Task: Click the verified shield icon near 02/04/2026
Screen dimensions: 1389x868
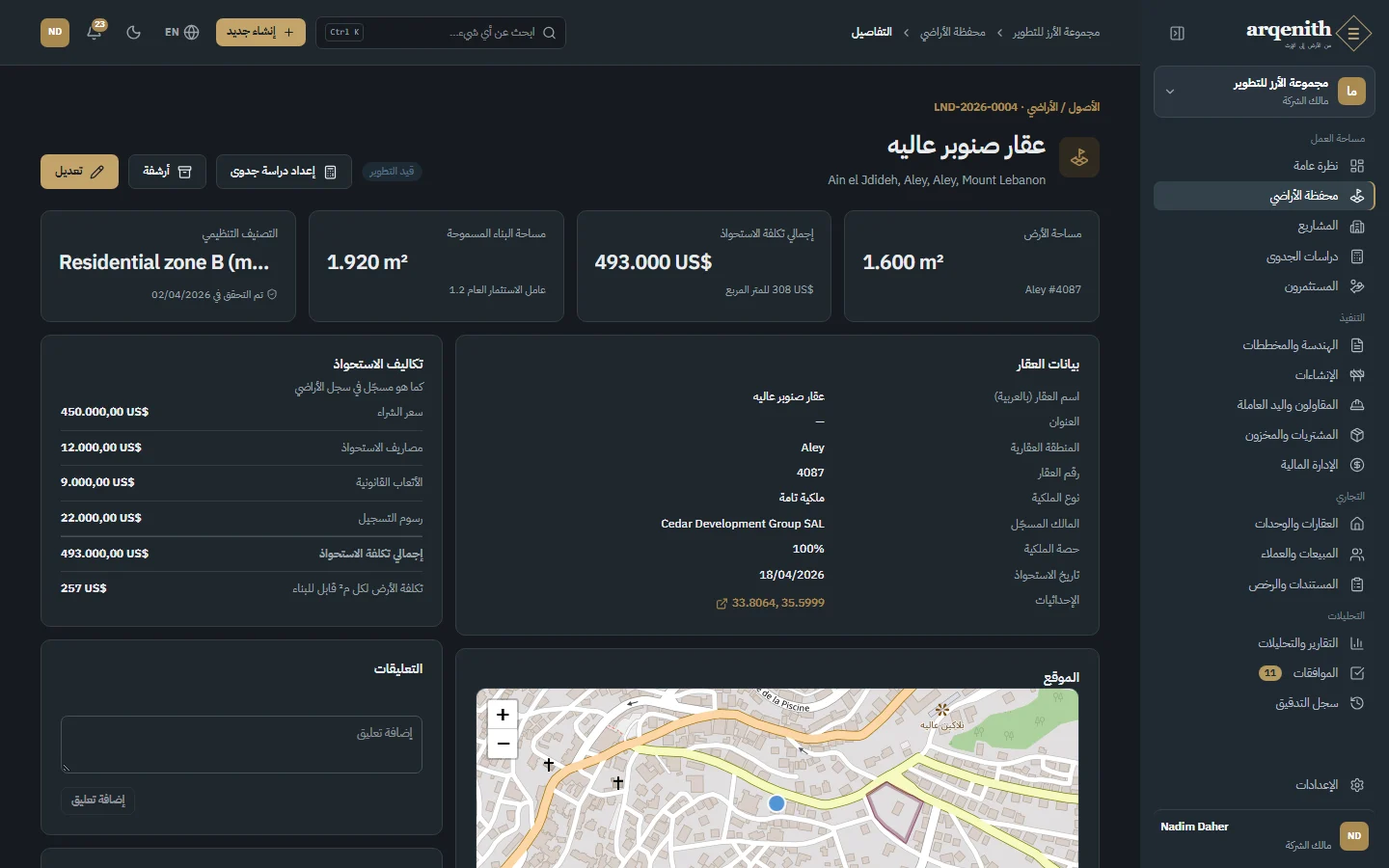Action: (x=272, y=294)
